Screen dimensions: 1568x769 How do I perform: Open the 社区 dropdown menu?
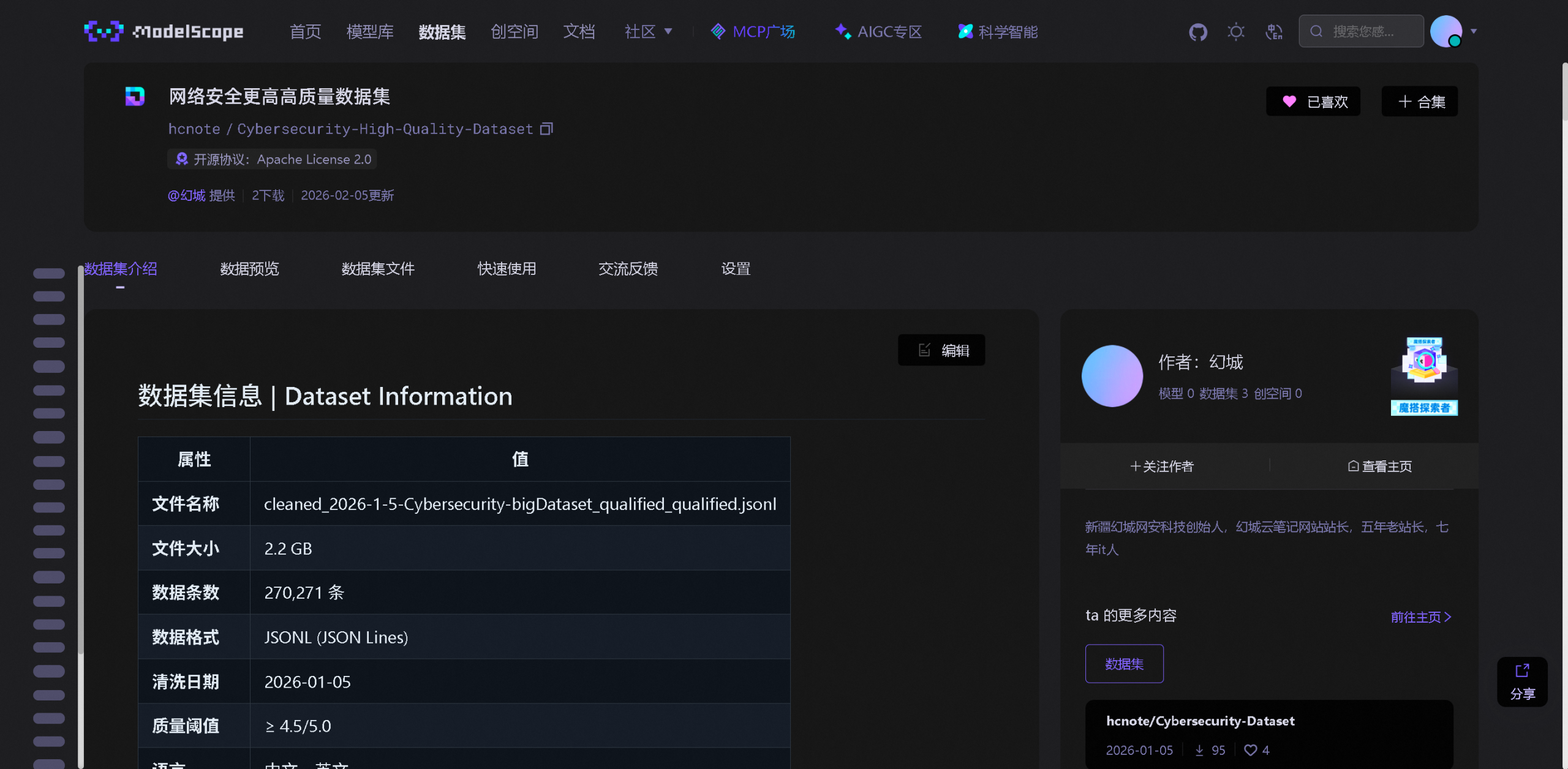[x=649, y=31]
